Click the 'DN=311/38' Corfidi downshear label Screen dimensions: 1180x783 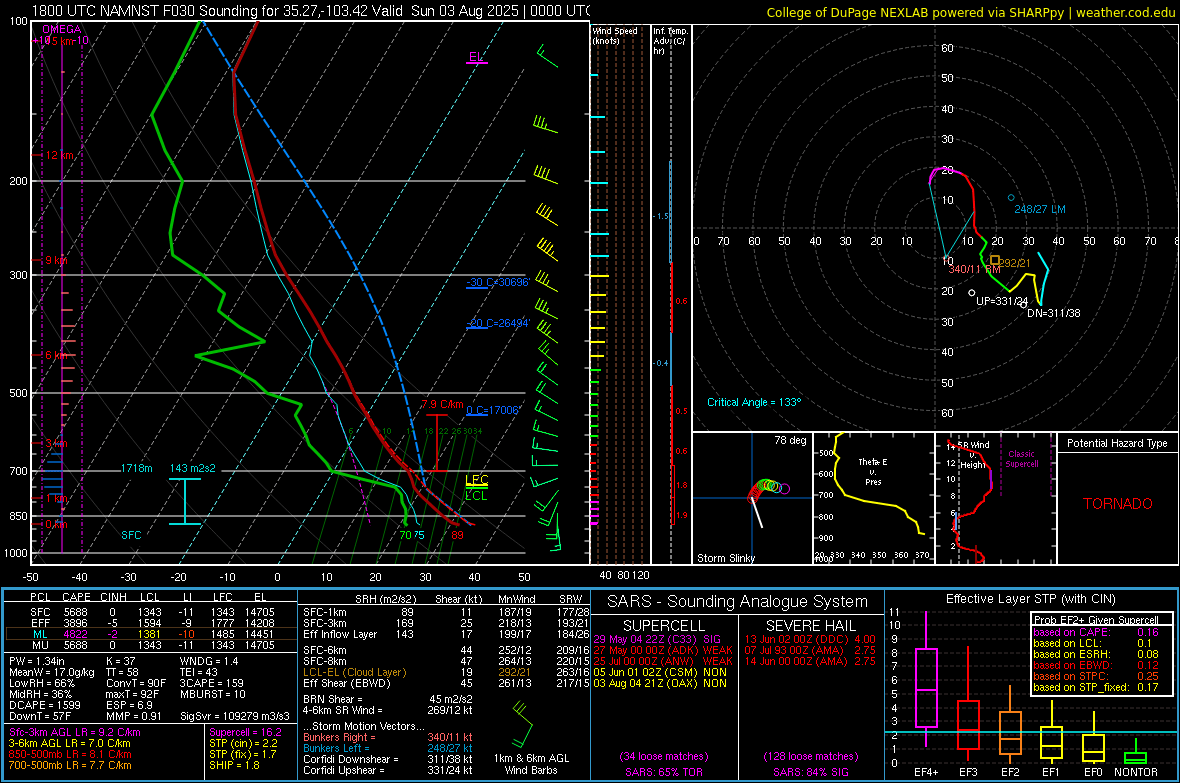tap(1054, 313)
